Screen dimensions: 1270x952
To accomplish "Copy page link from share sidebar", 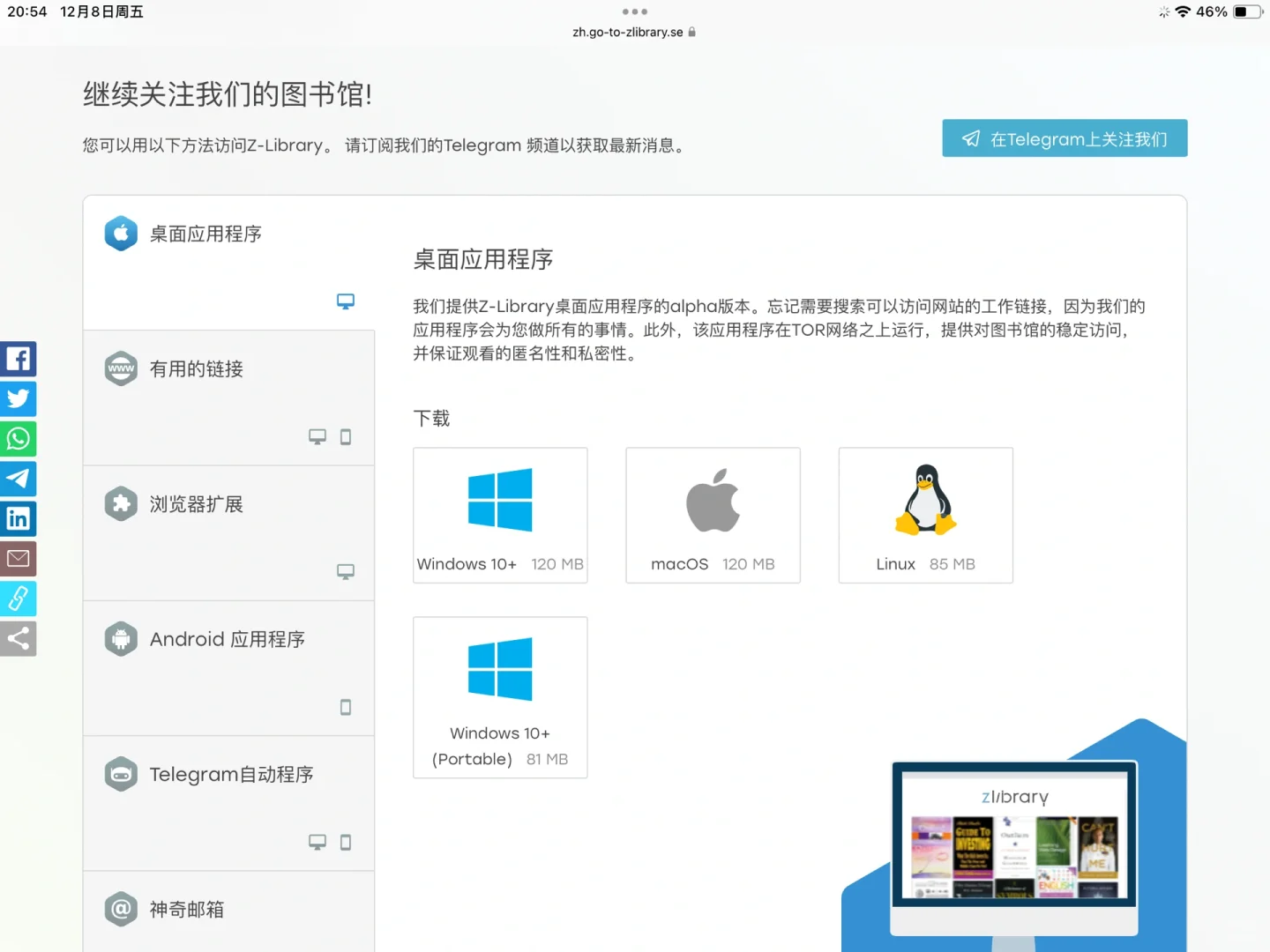I will click(x=18, y=599).
